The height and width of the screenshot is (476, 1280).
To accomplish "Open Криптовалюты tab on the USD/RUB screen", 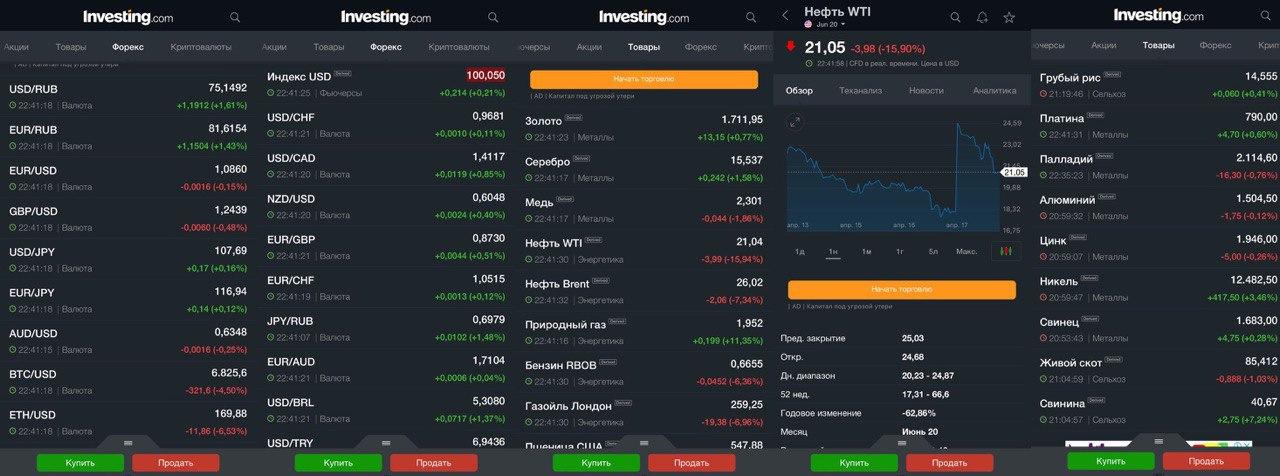I will coord(201,47).
